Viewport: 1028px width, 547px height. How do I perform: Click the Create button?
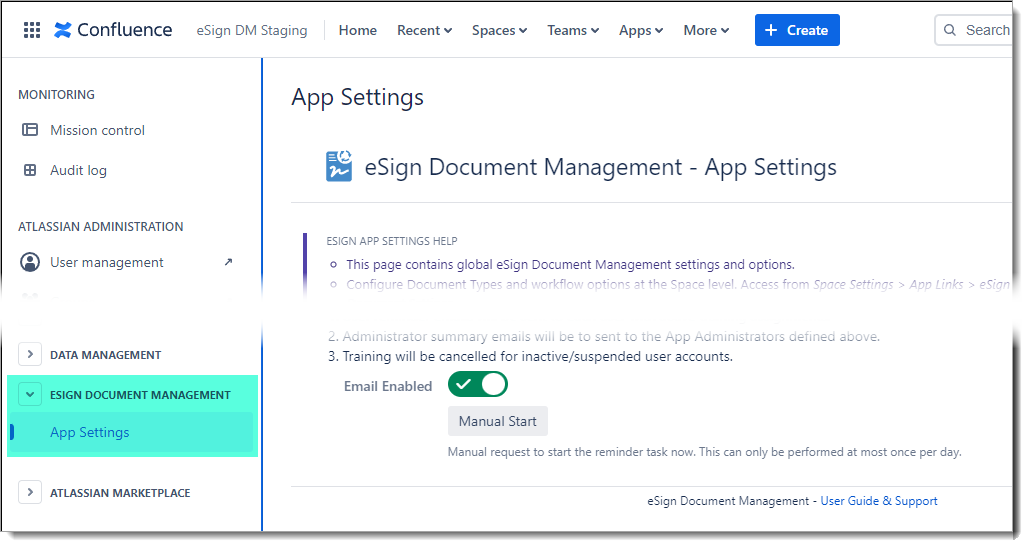796,30
